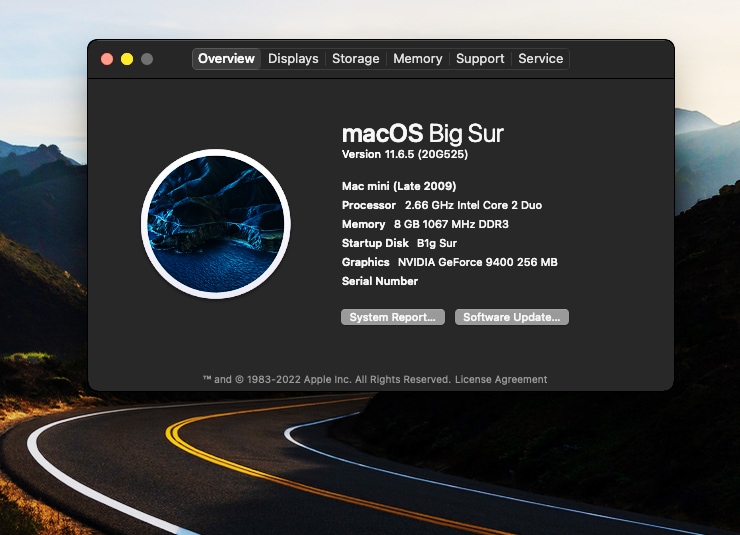Minimize window with yellow button
Image resolution: width=740 pixels, height=535 pixels.
(127, 59)
